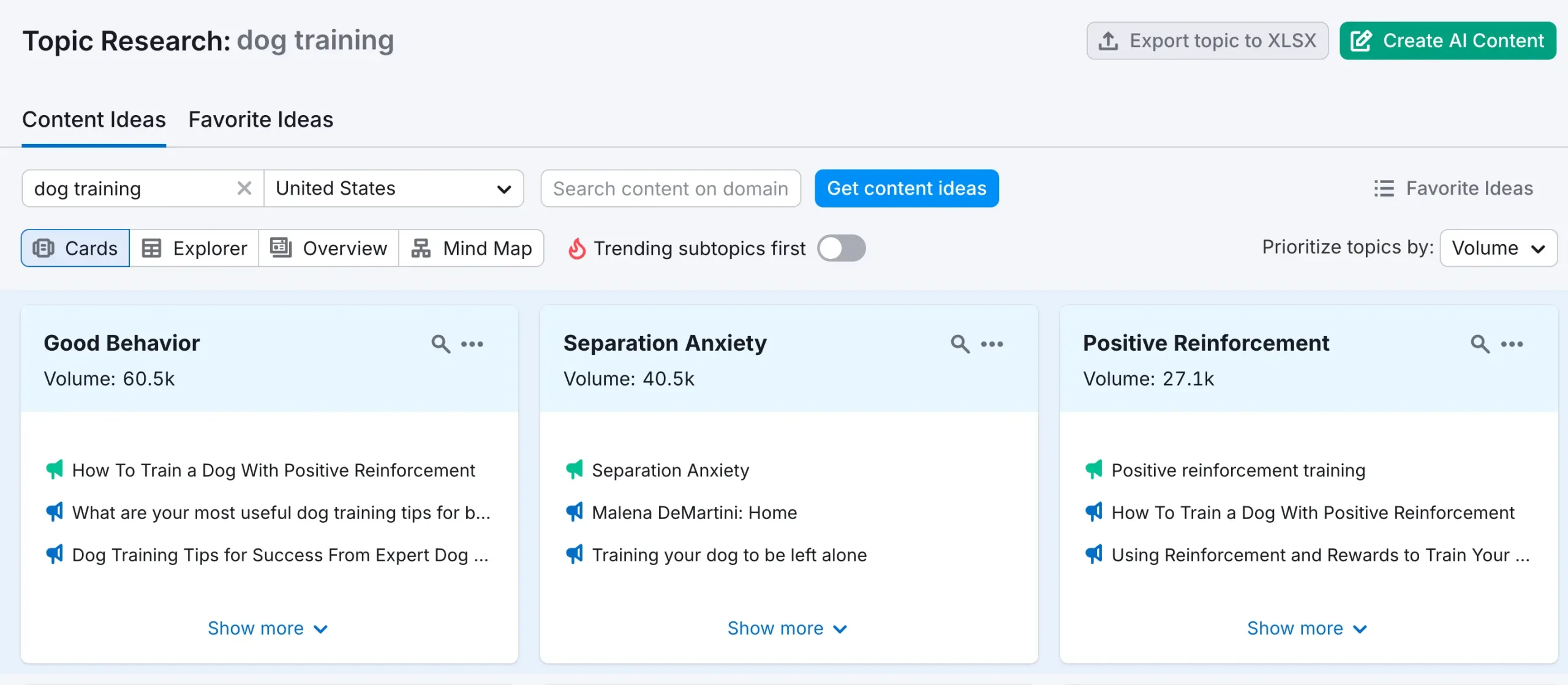Image resolution: width=1568 pixels, height=685 pixels.
Task: Click blue megaphone beside Malena DeMartini: Home
Action: 574,512
